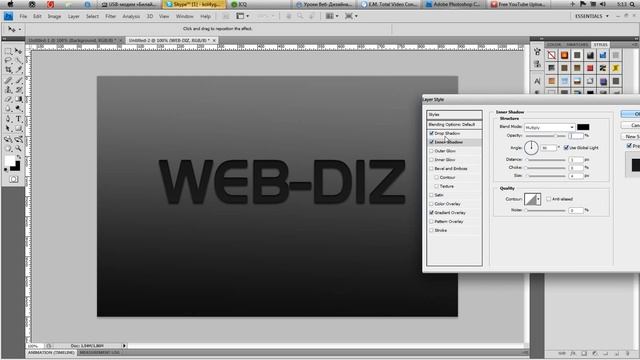The height and width of the screenshot is (360, 640).
Task: Open the Filter menu
Action: (111, 16)
